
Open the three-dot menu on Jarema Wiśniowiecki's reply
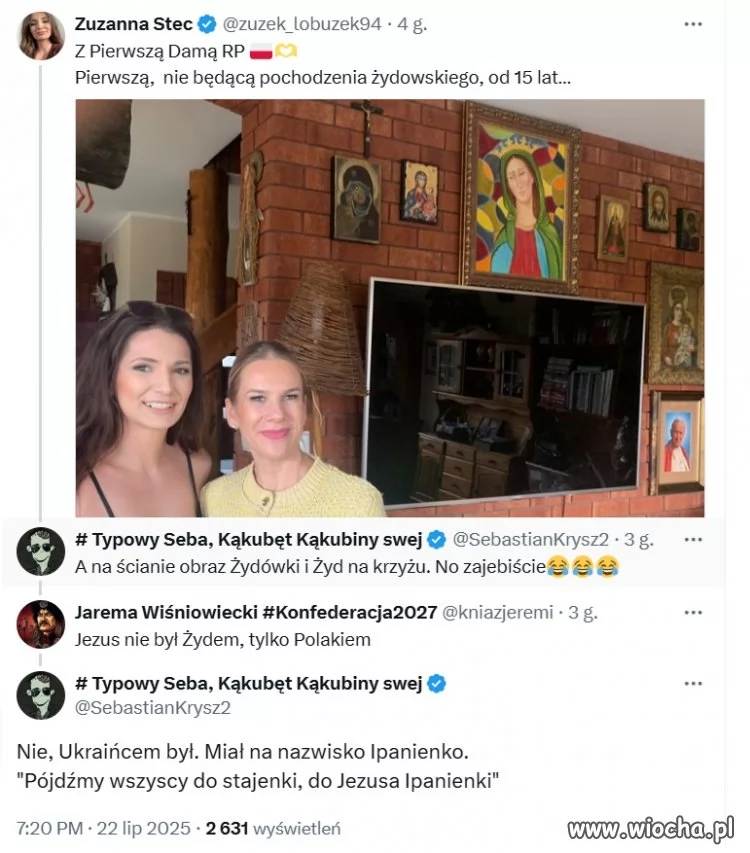pyautogui.click(x=693, y=613)
